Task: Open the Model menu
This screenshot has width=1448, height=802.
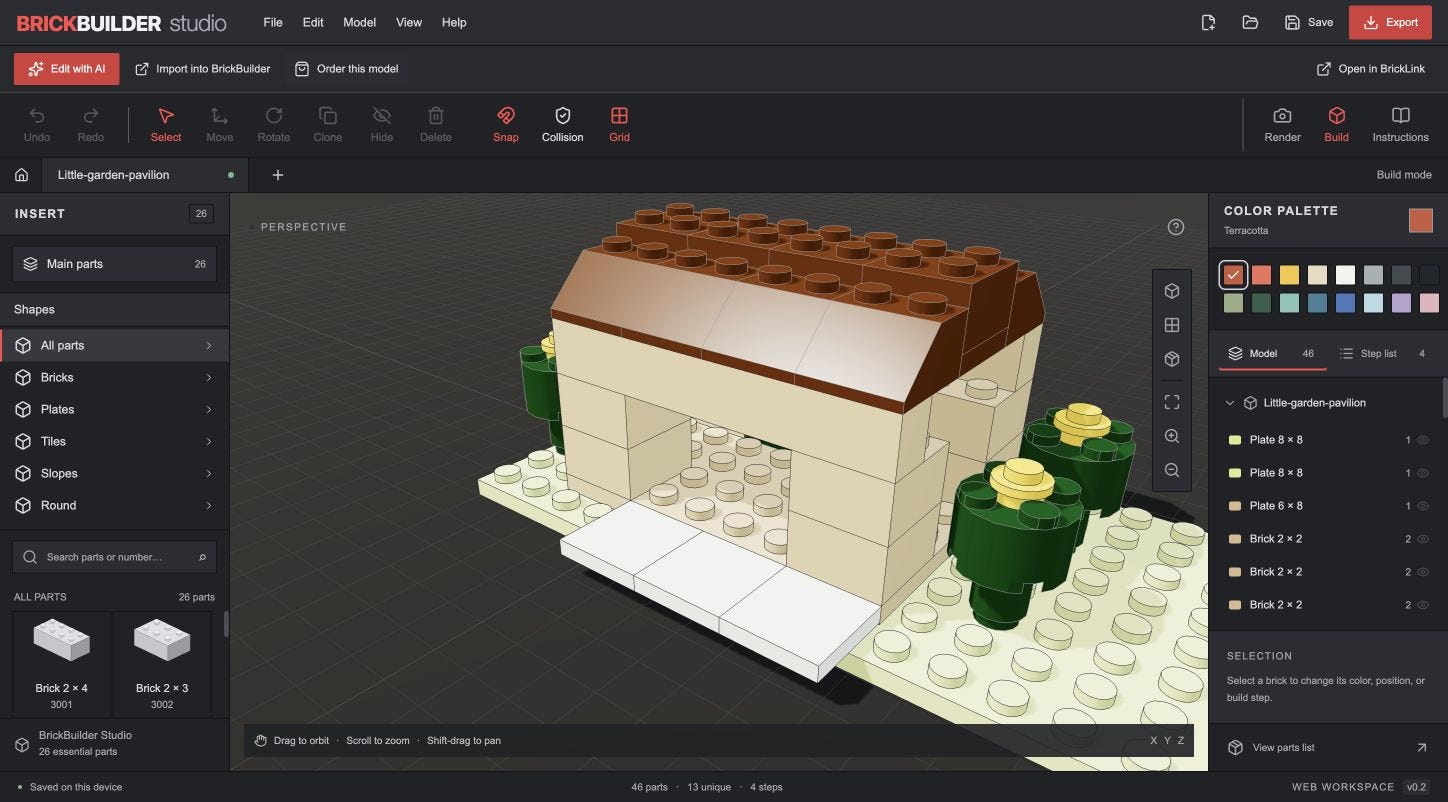Action: [359, 22]
